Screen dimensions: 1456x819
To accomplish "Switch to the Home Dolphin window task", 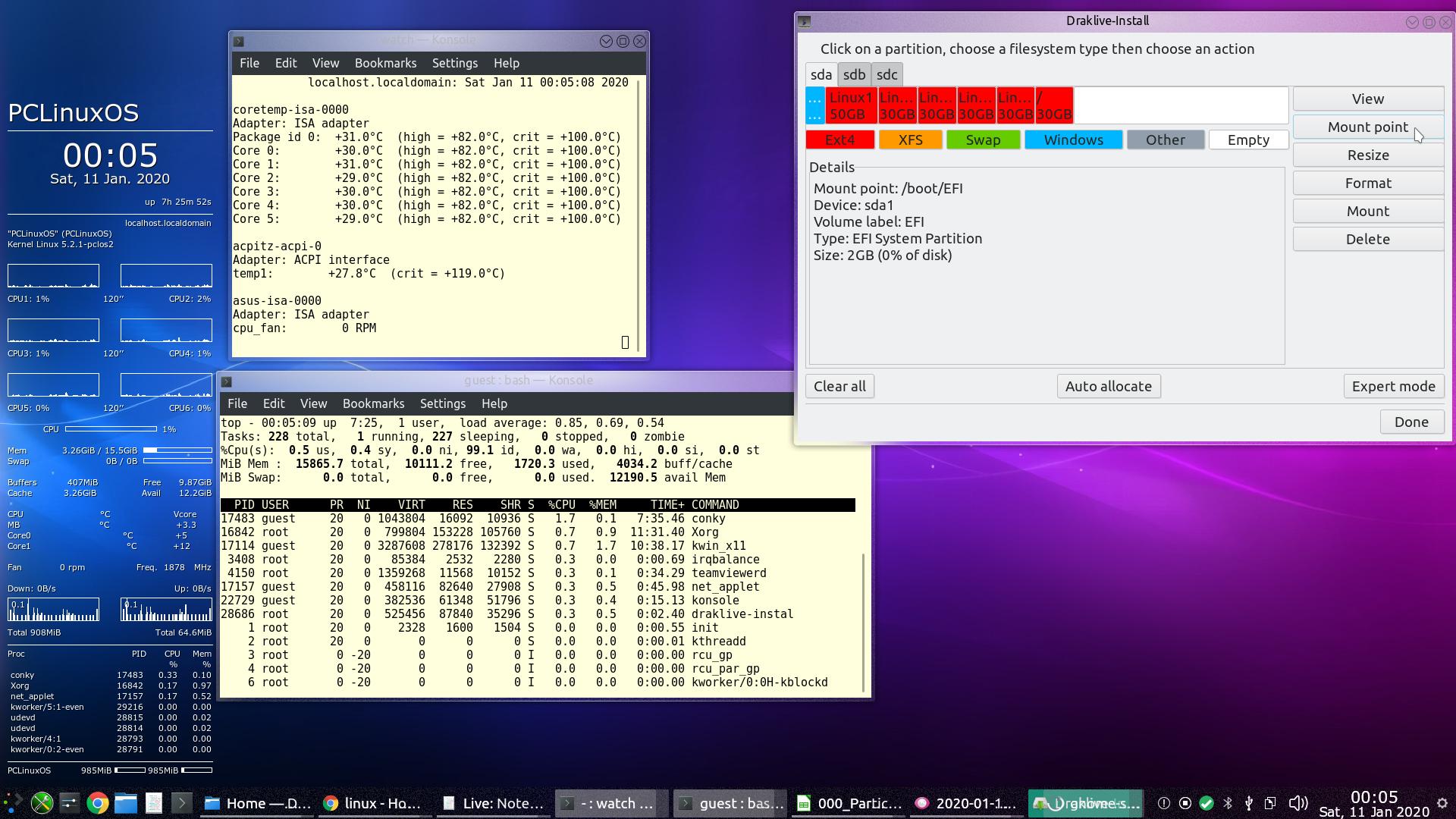I will point(258,803).
